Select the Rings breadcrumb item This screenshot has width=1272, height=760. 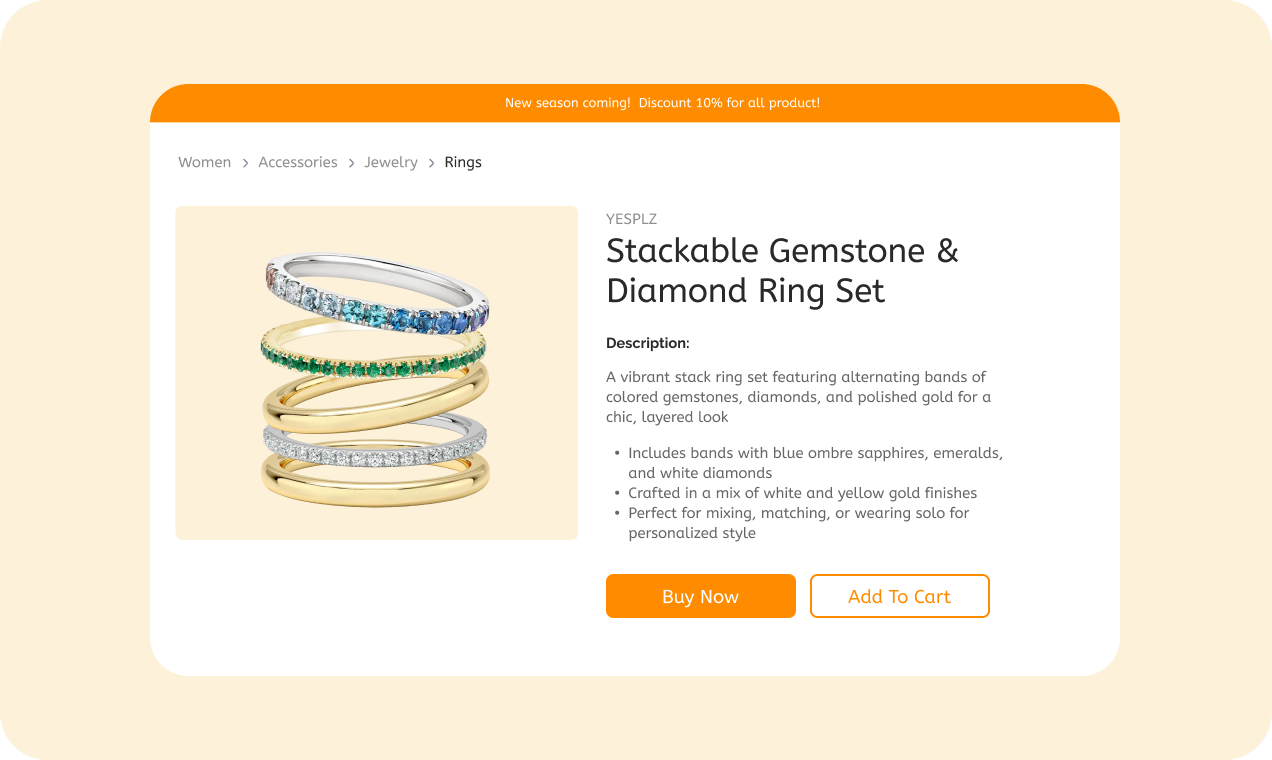(x=463, y=162)
